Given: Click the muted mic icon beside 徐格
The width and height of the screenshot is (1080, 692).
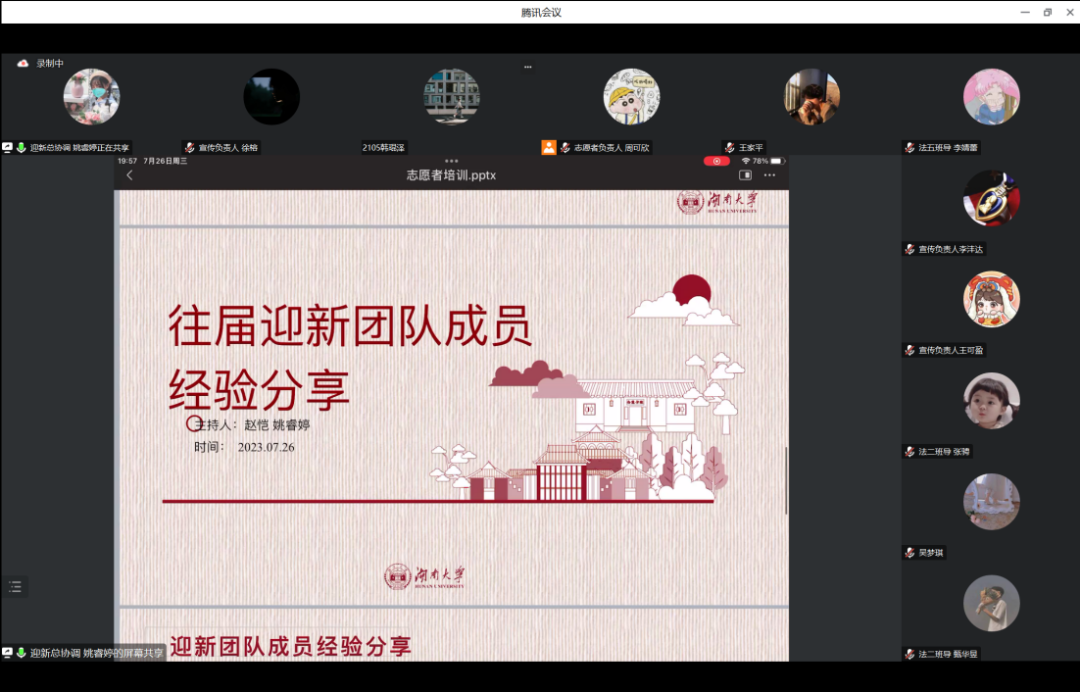Looking at the screenshot, I should (x=189, y=148).
